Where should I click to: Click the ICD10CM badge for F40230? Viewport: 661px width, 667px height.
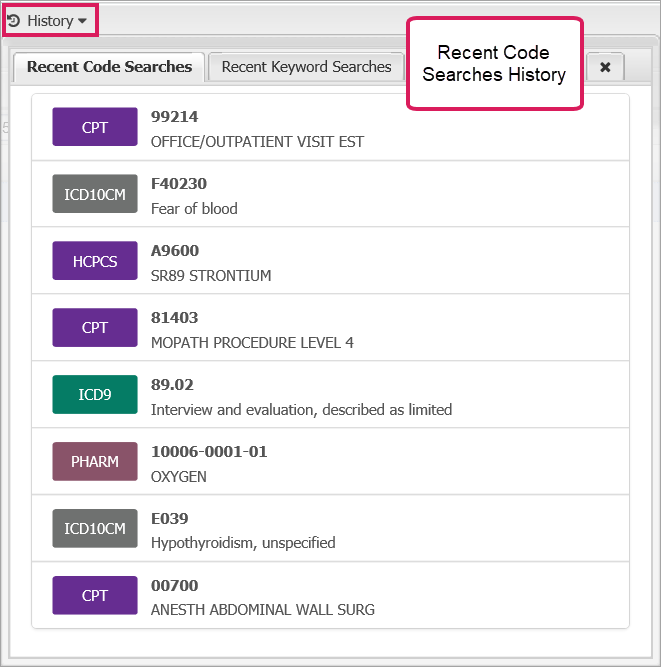tap(95, 194)
